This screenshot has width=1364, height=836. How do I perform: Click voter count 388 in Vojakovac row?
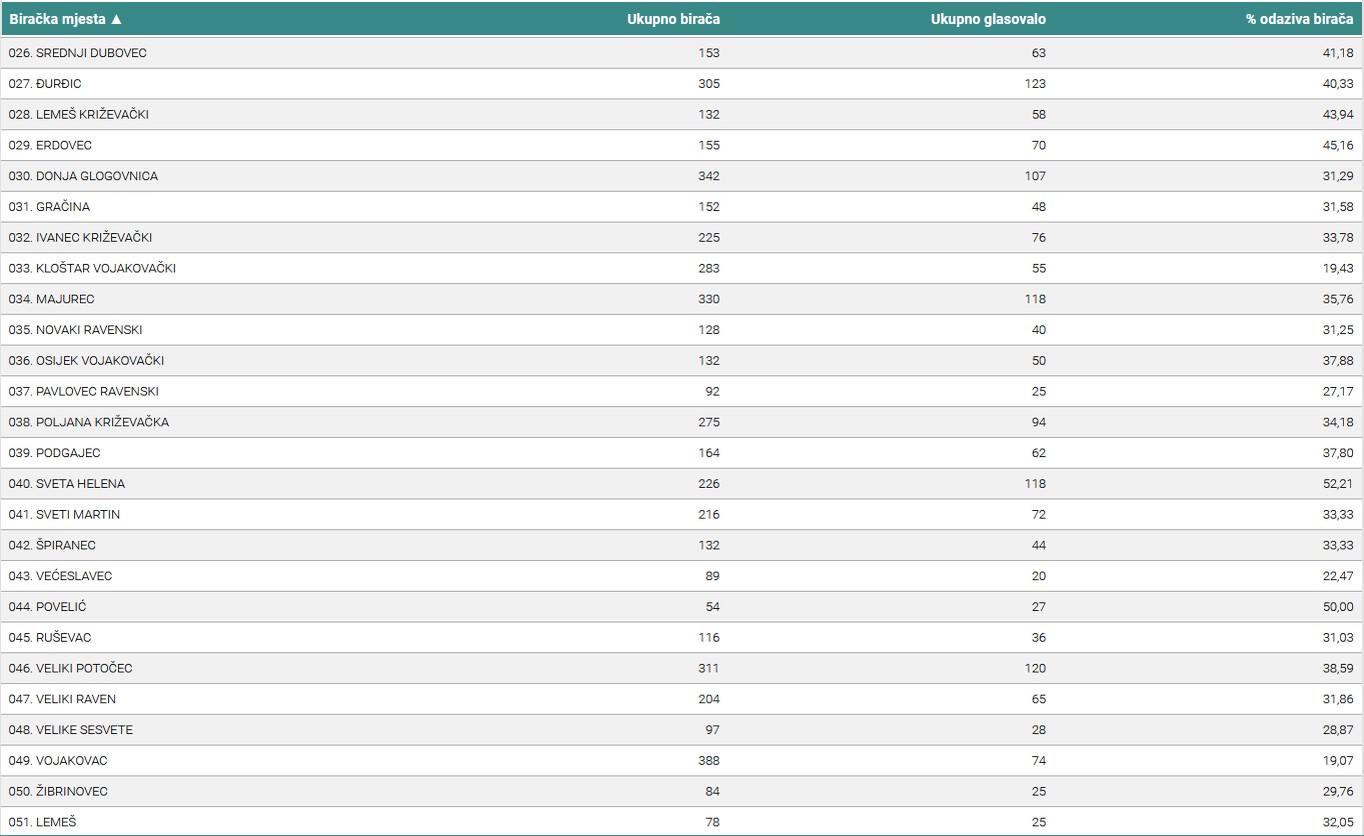(x=708, y=760)
